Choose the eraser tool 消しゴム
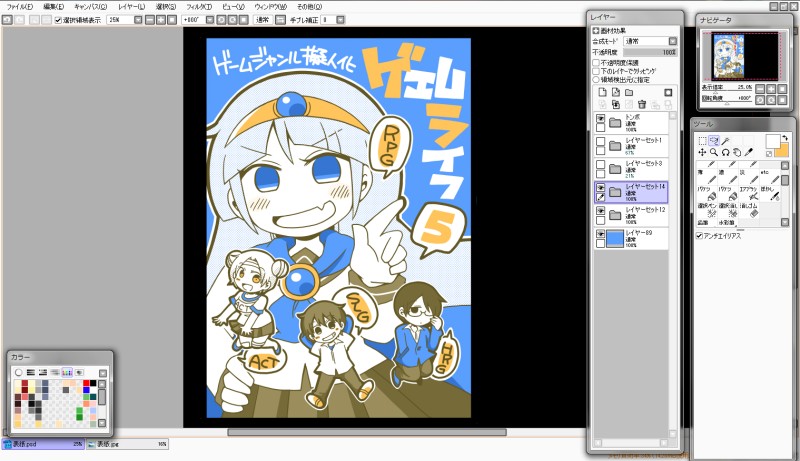The height and width of the screenshot is (461, 800). (748, 210)
